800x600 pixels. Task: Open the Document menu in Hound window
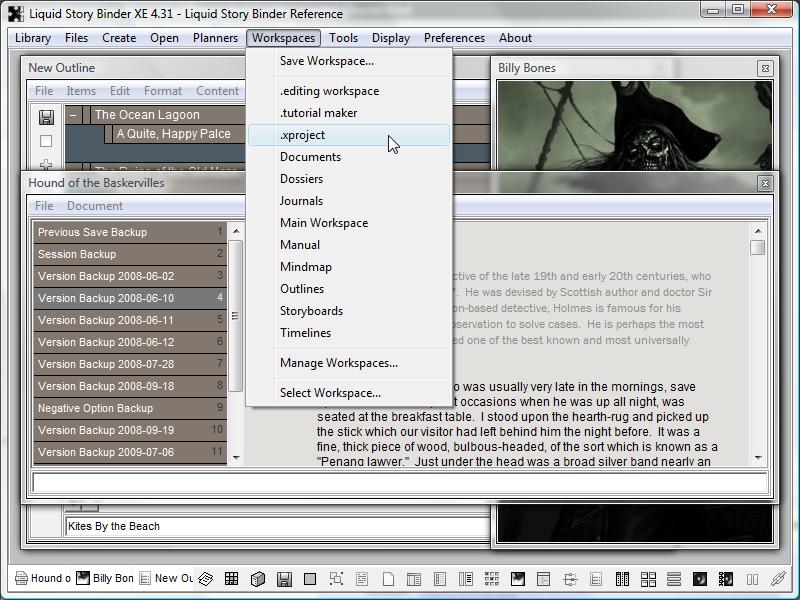tap(95, 206)
